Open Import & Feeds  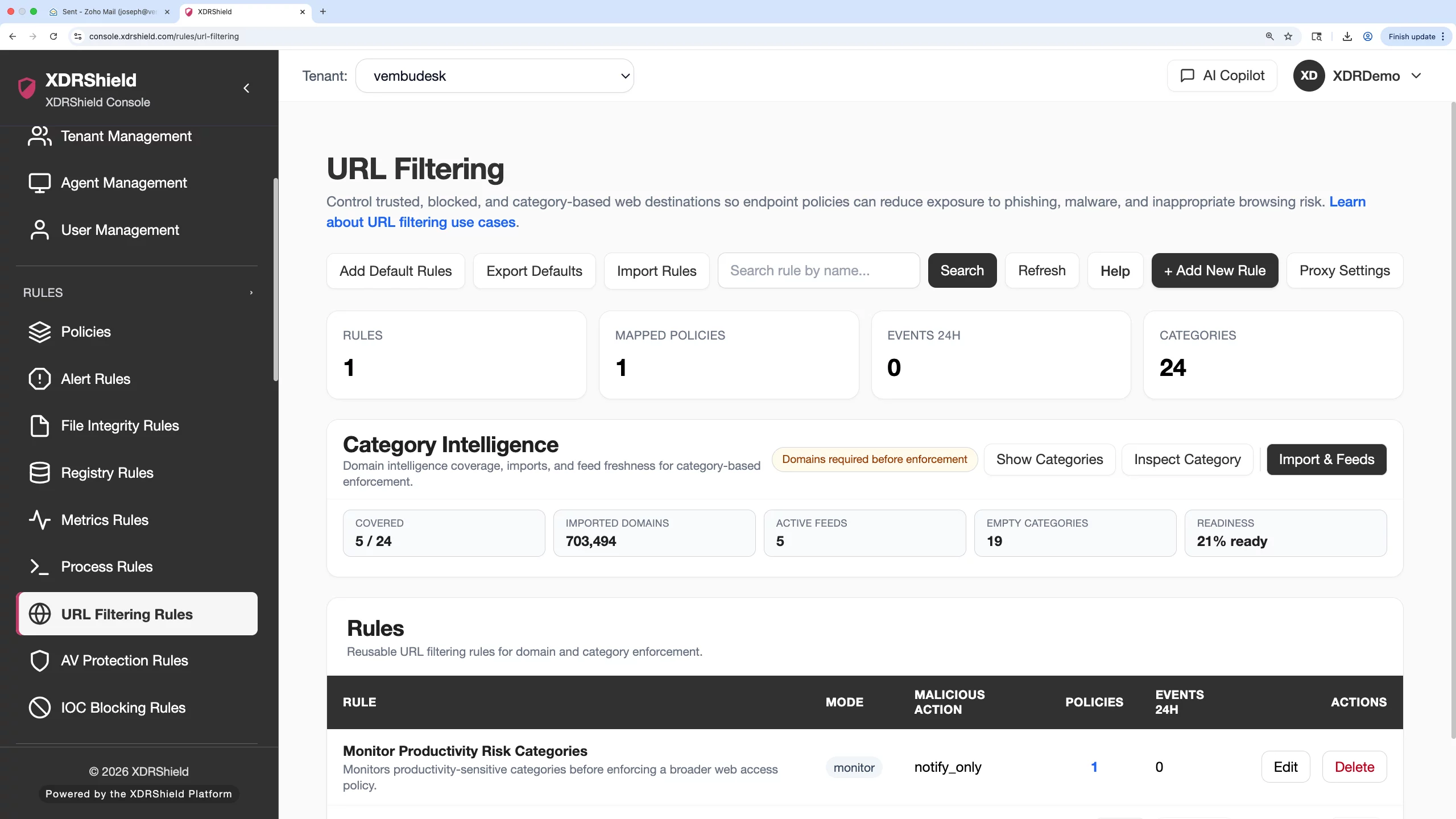pos(1326,460)
